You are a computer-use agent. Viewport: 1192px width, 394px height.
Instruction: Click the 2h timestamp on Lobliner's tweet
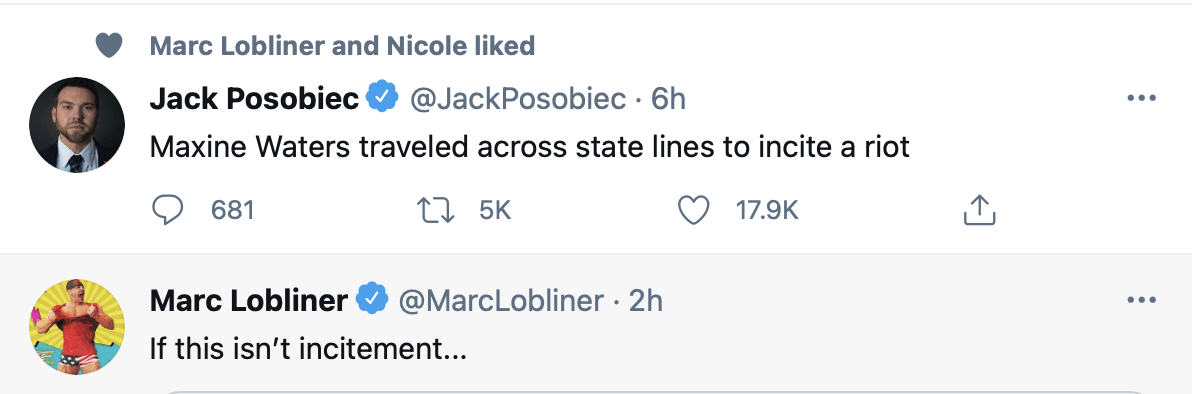pos(646,300)
